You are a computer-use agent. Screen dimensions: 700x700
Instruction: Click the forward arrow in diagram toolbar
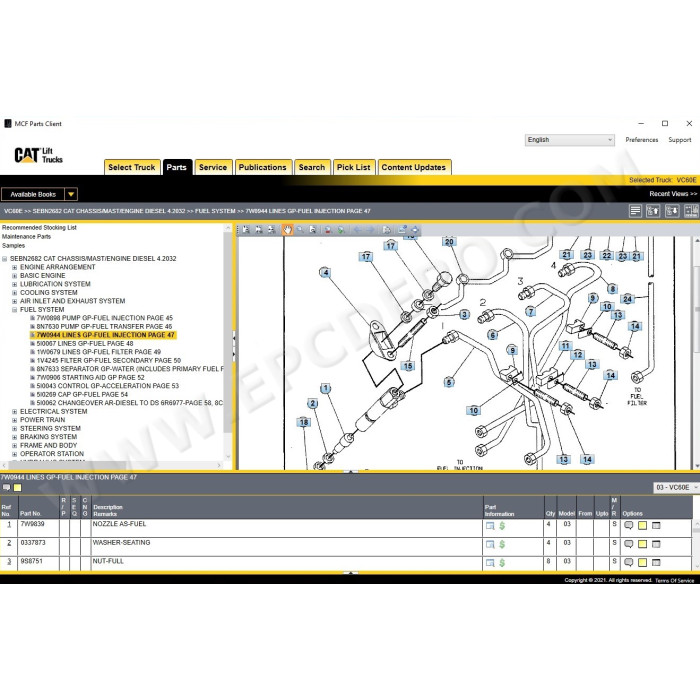pyautogui.click(x=371, y=230)
